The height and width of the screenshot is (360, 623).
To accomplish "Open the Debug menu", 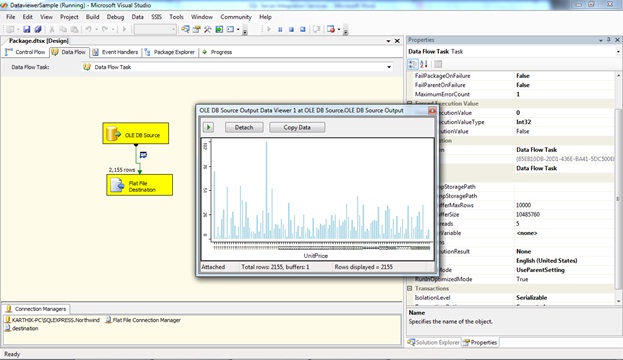I will click(115, 17).
